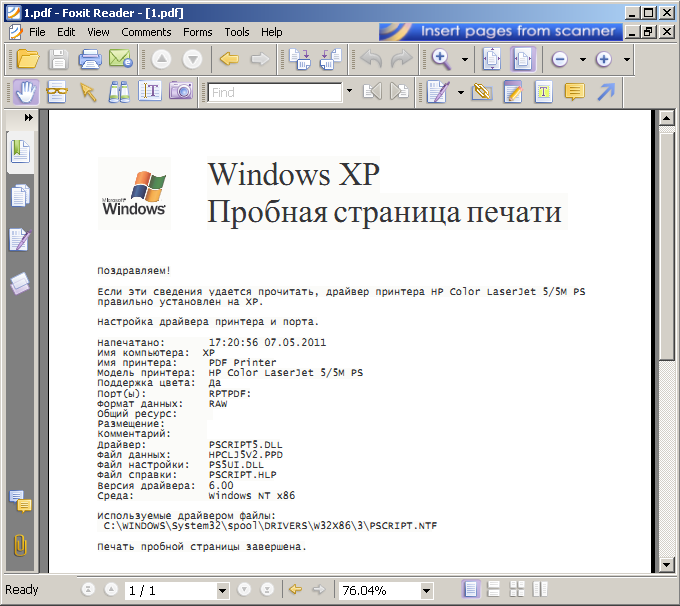Screen dimensions: 680x606
Task: Go to next page with down arrow
Action: click(x=192, y=59)
